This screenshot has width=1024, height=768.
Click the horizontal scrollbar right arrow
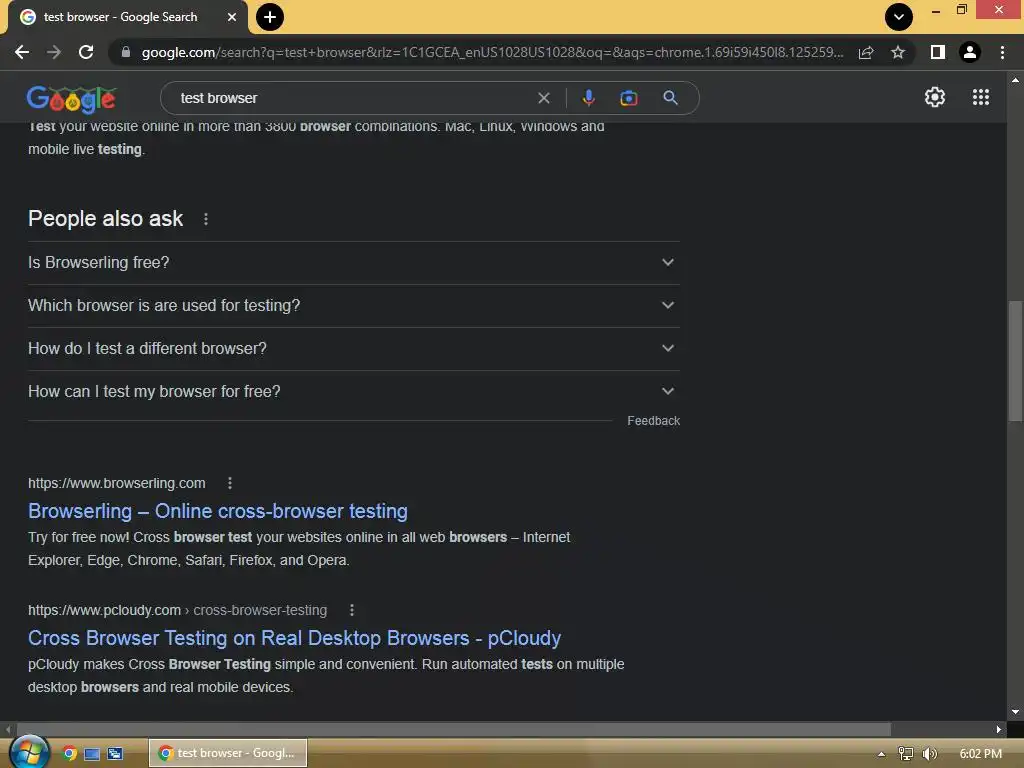999,729
